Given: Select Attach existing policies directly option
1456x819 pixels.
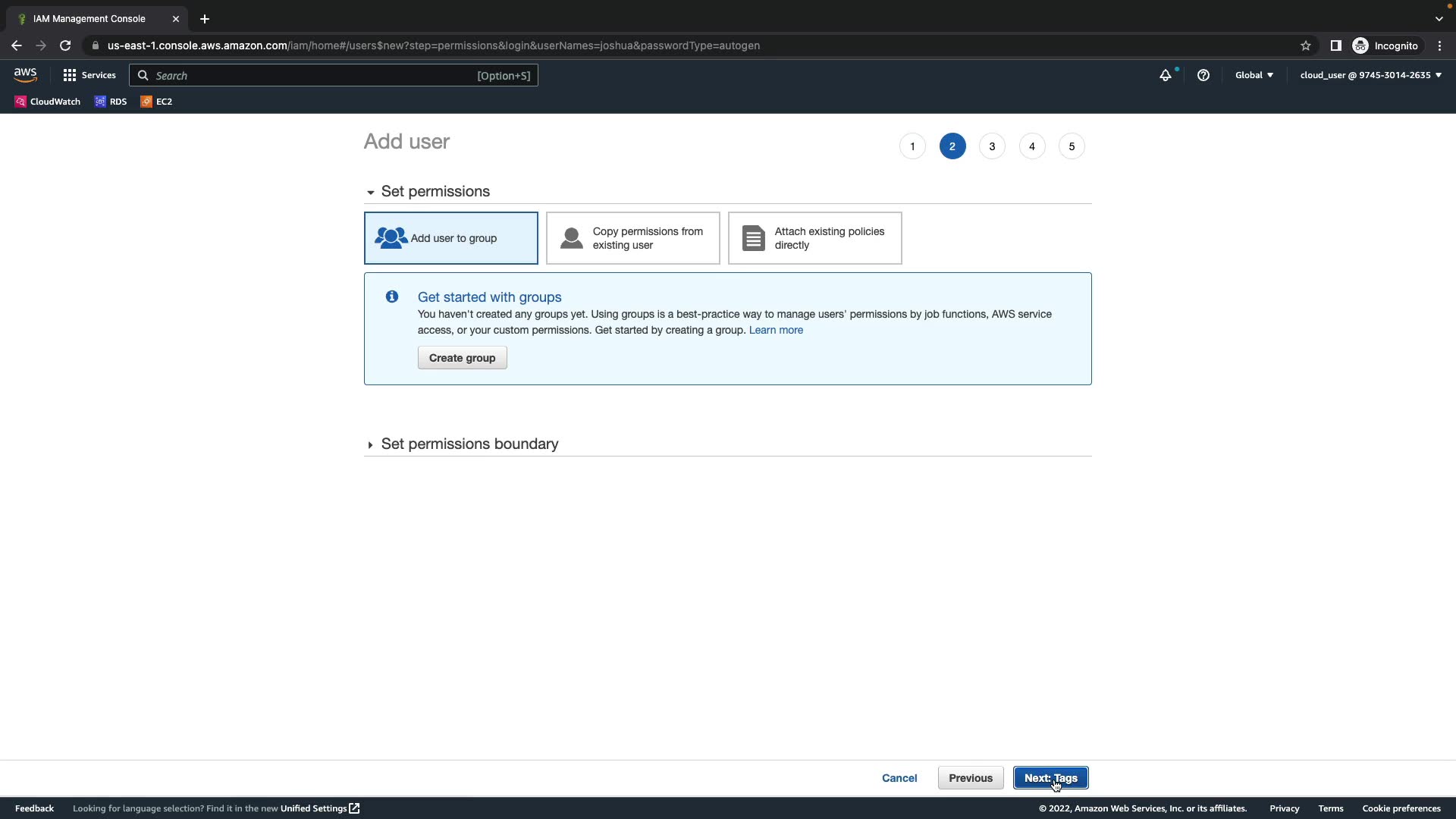Looking at the screenshot, I should [x=815, y=238].
